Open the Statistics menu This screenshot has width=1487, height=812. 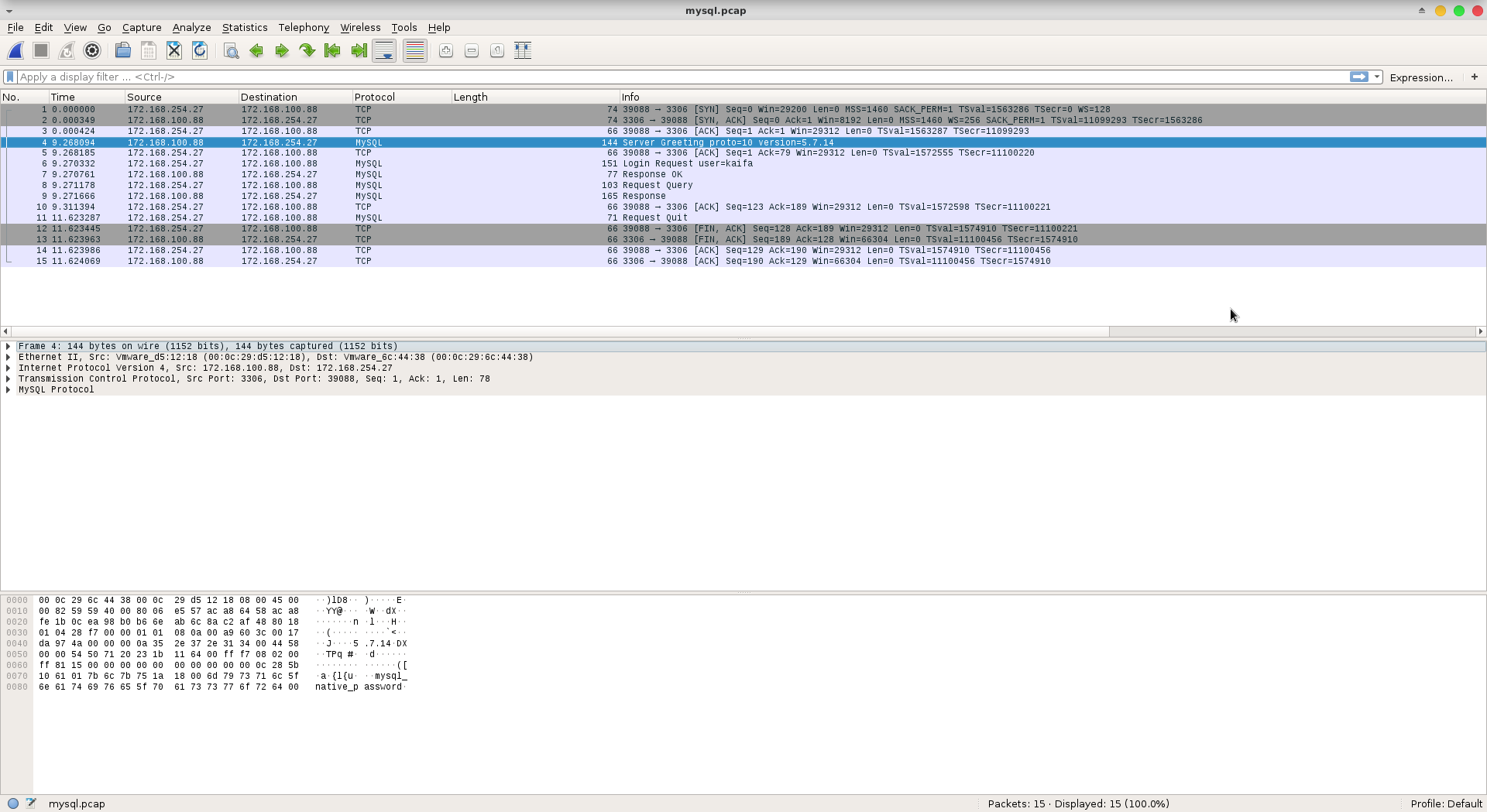(x=245, y=28)
